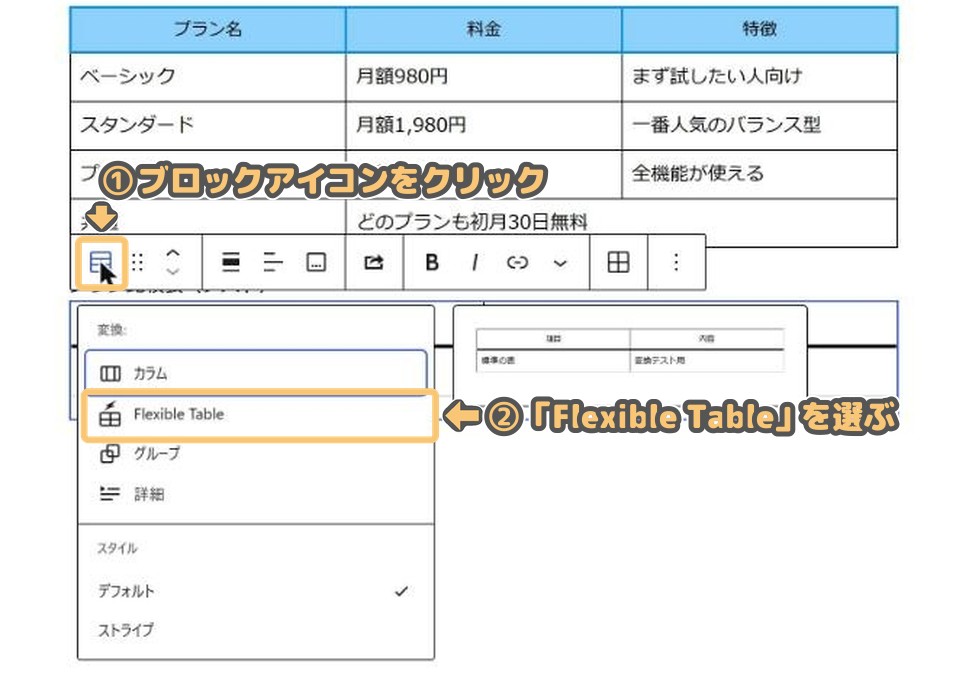Click the 全機能が使える cell
The width and height of the screenshot is (972, 673).
pos(759,174)
